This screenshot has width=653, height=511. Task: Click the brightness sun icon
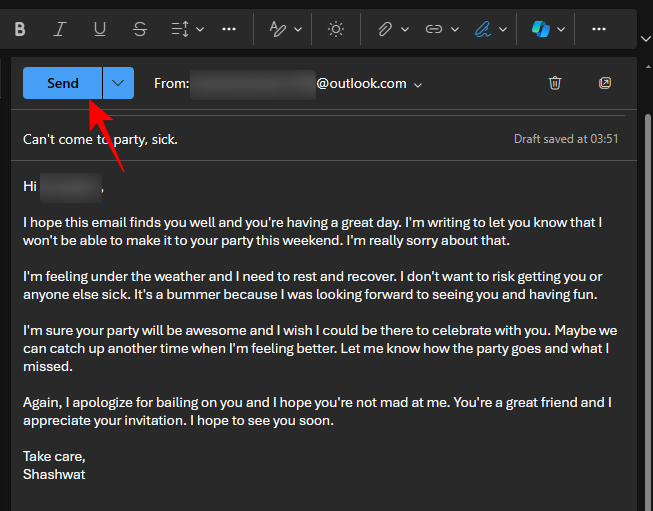[x=336, y=29]
